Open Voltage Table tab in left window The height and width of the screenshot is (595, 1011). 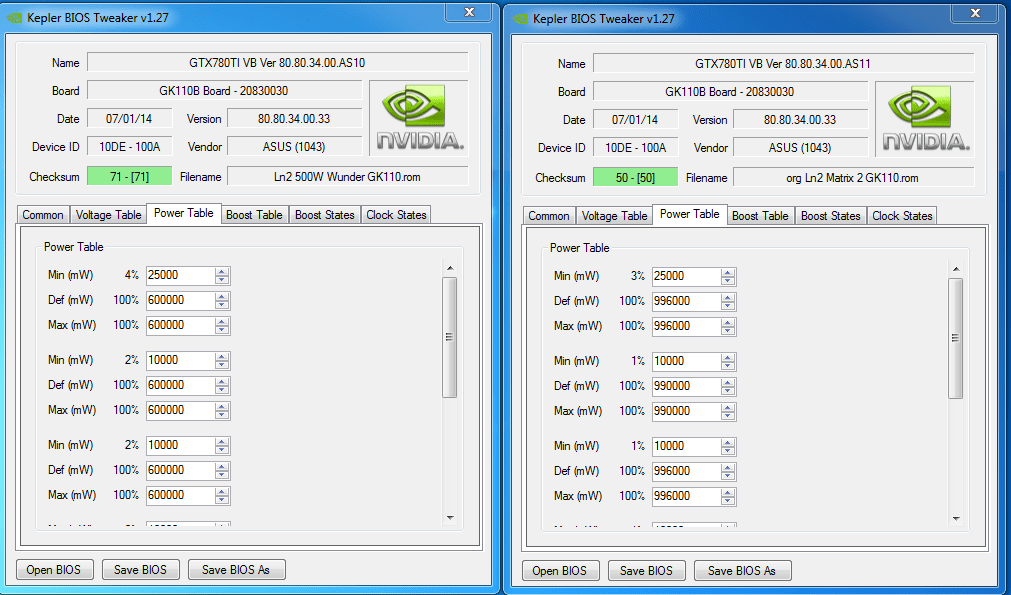point(108,215)
